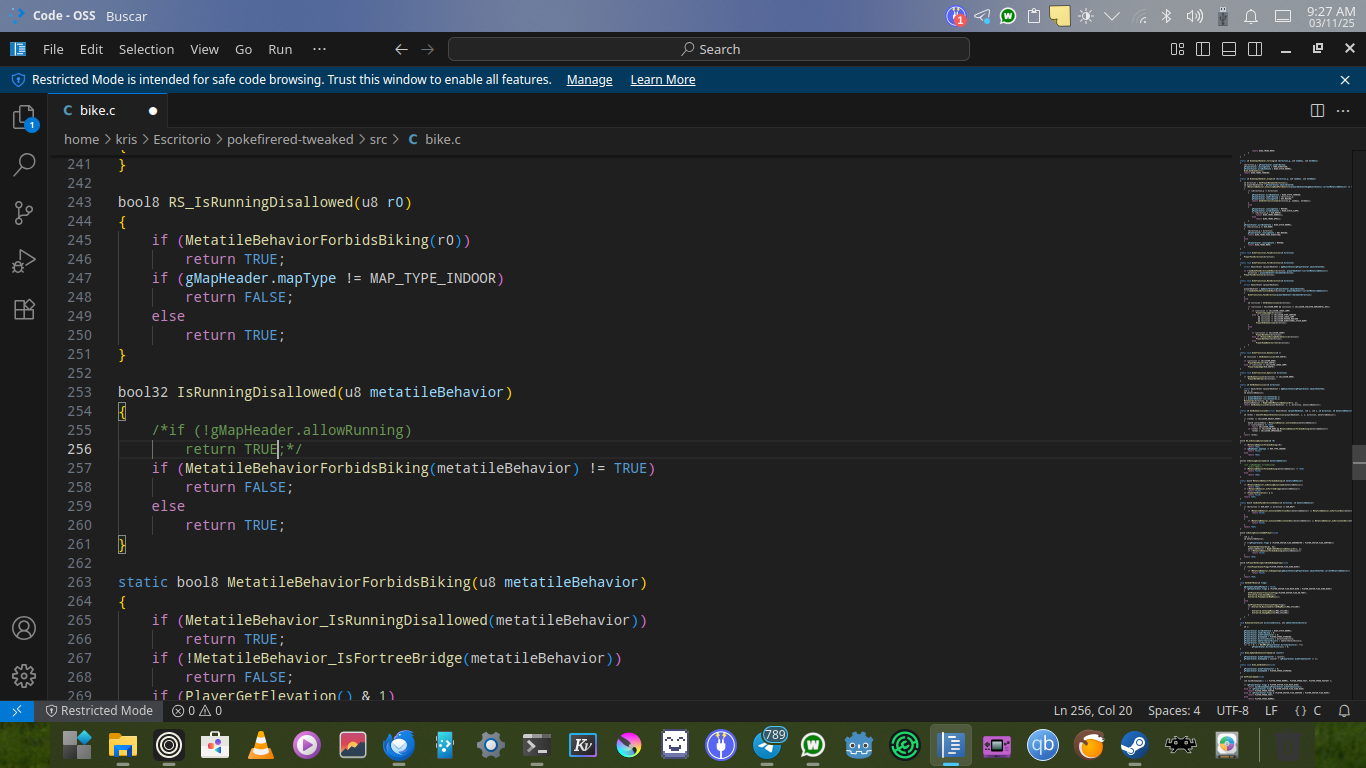Select the bike.c editor tab
The width and height of the screenshot is (1366, 768).
pyautogui.click(x=97, y=110)
